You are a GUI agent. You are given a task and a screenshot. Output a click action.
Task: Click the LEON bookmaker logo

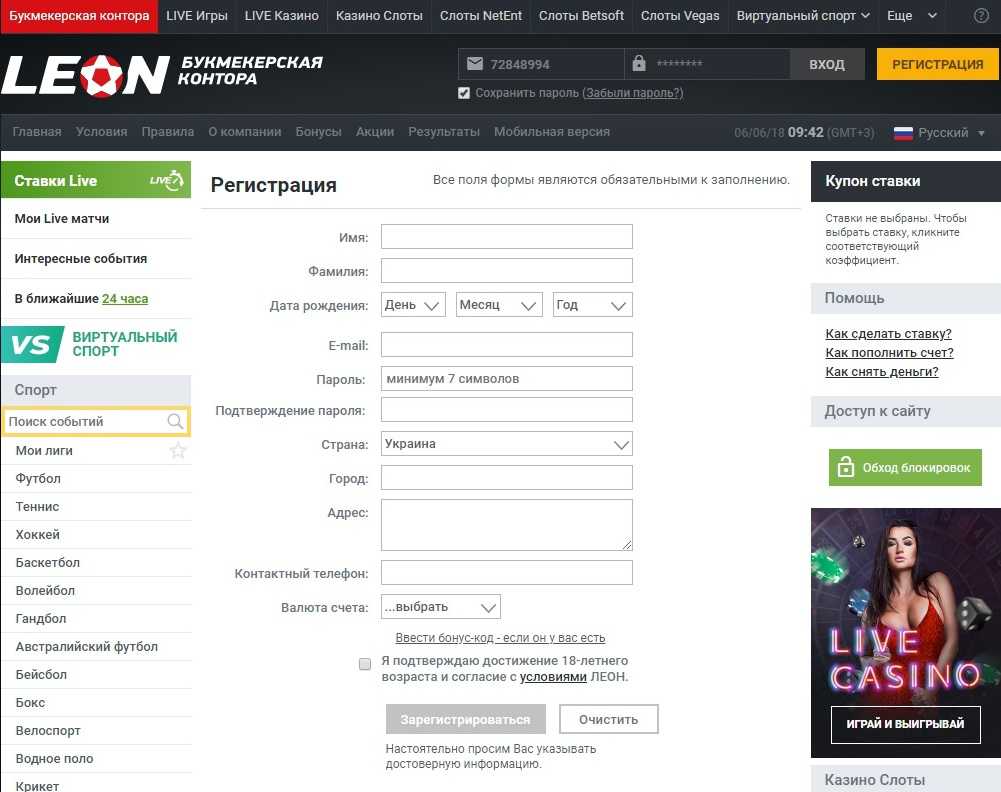162,75
